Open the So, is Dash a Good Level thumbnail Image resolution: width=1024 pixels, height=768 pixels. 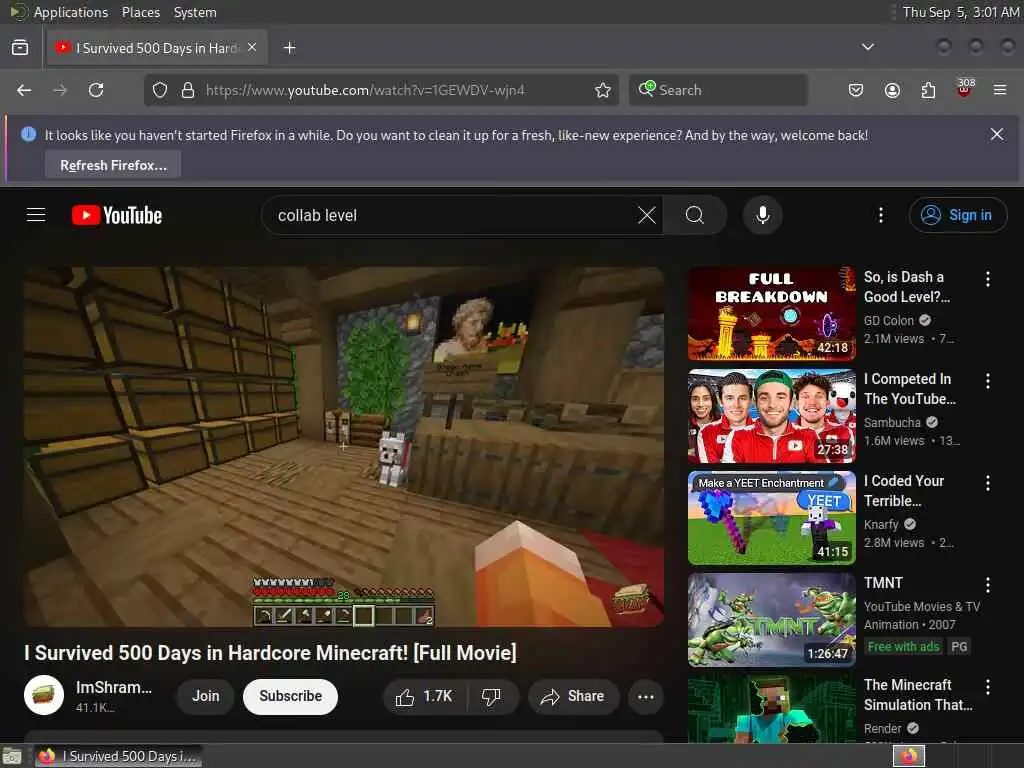coord(771,313)
